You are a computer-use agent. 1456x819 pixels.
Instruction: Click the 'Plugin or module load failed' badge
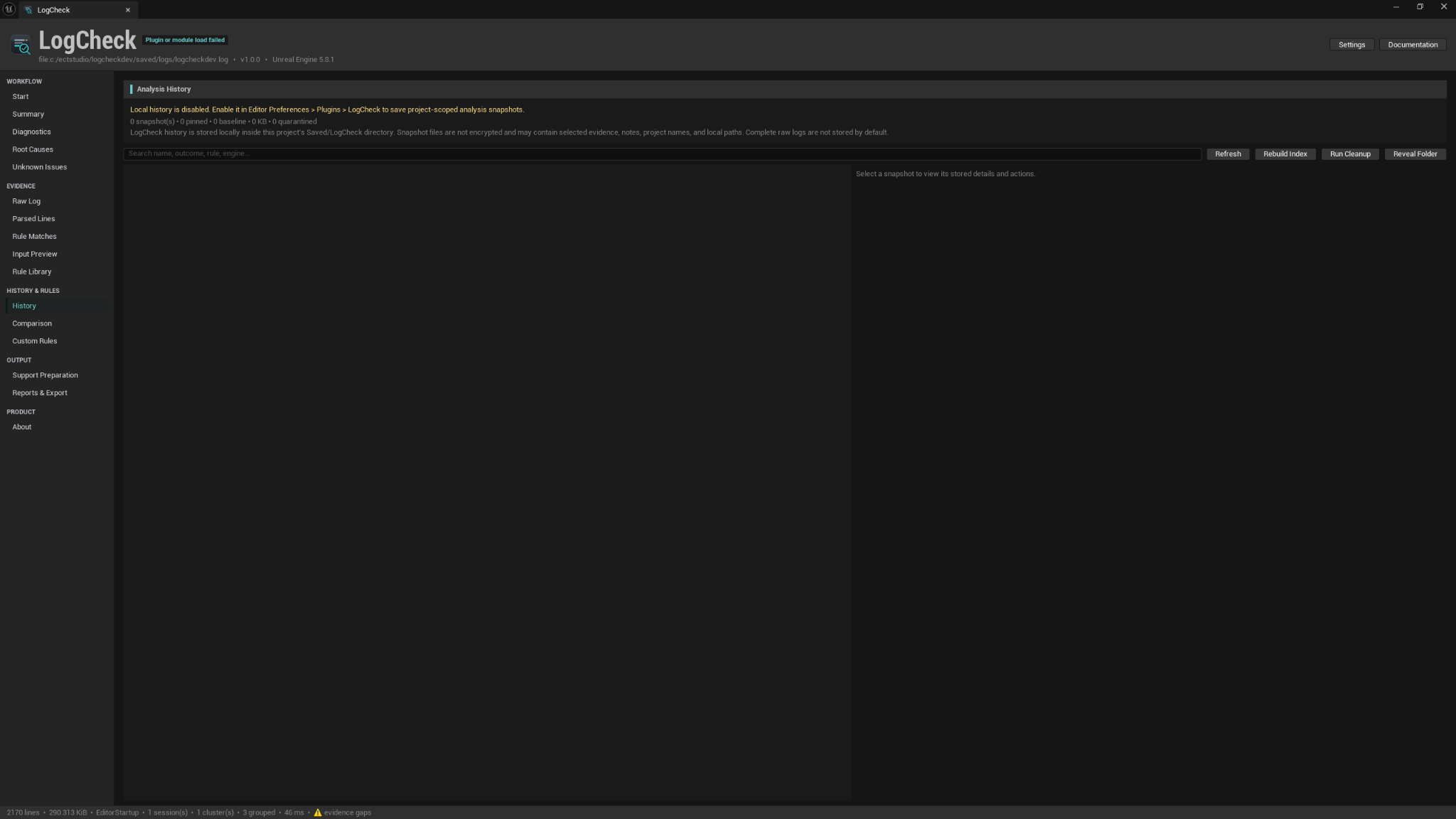click(x=185, y=40)
